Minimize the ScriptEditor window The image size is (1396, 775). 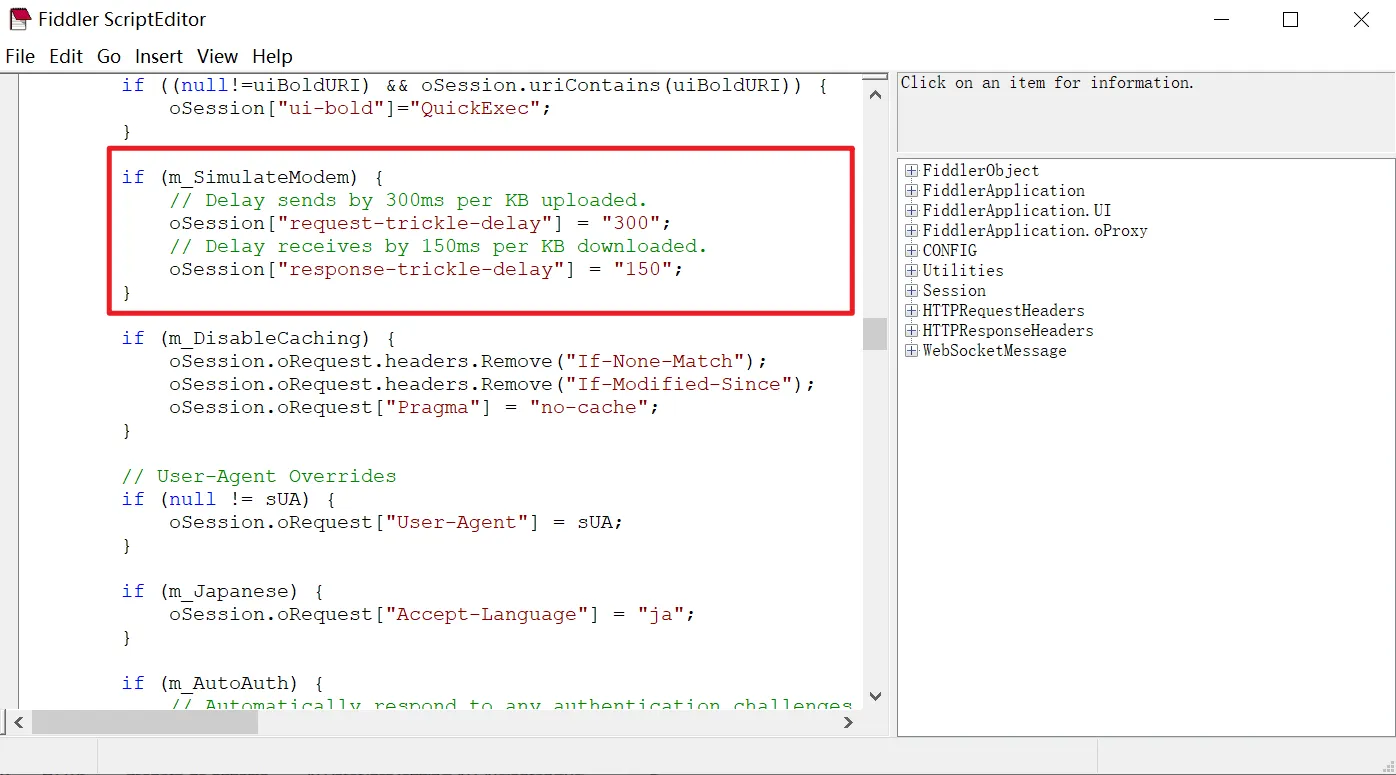click(1221, 19)
